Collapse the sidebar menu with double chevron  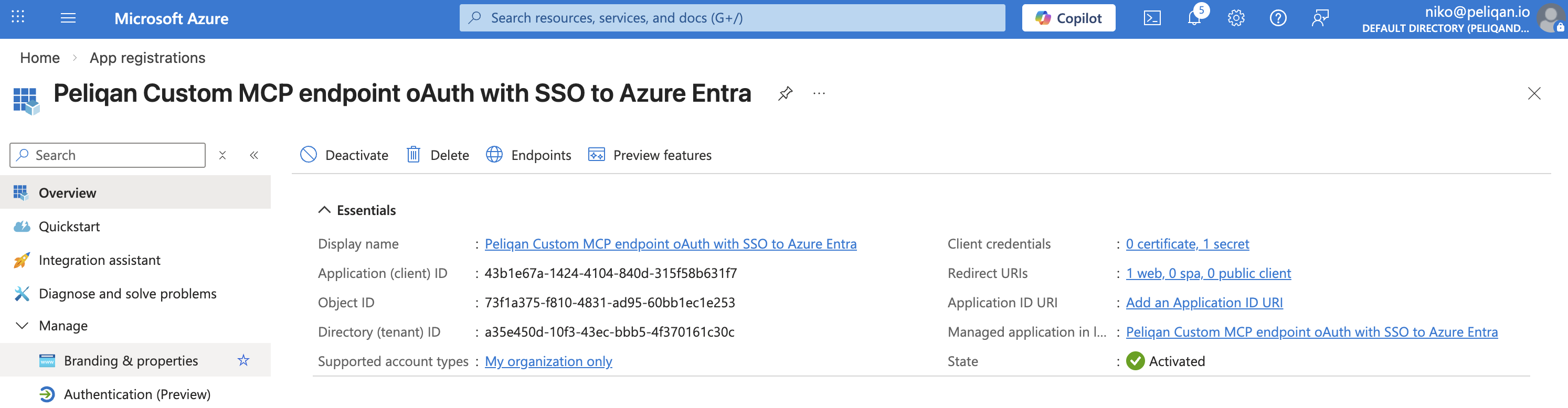tap(254, 156)
